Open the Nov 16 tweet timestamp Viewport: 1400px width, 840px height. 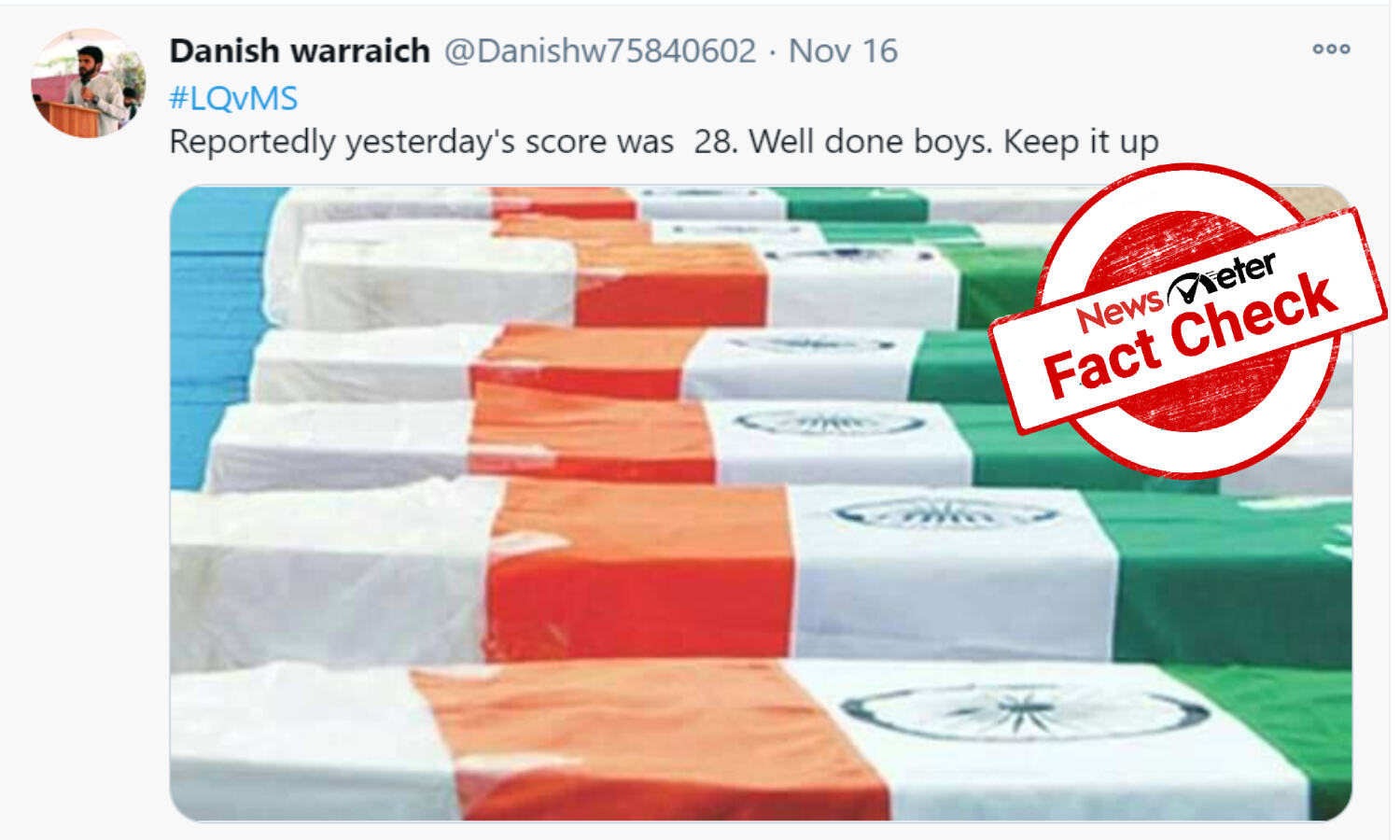point(843,50)
